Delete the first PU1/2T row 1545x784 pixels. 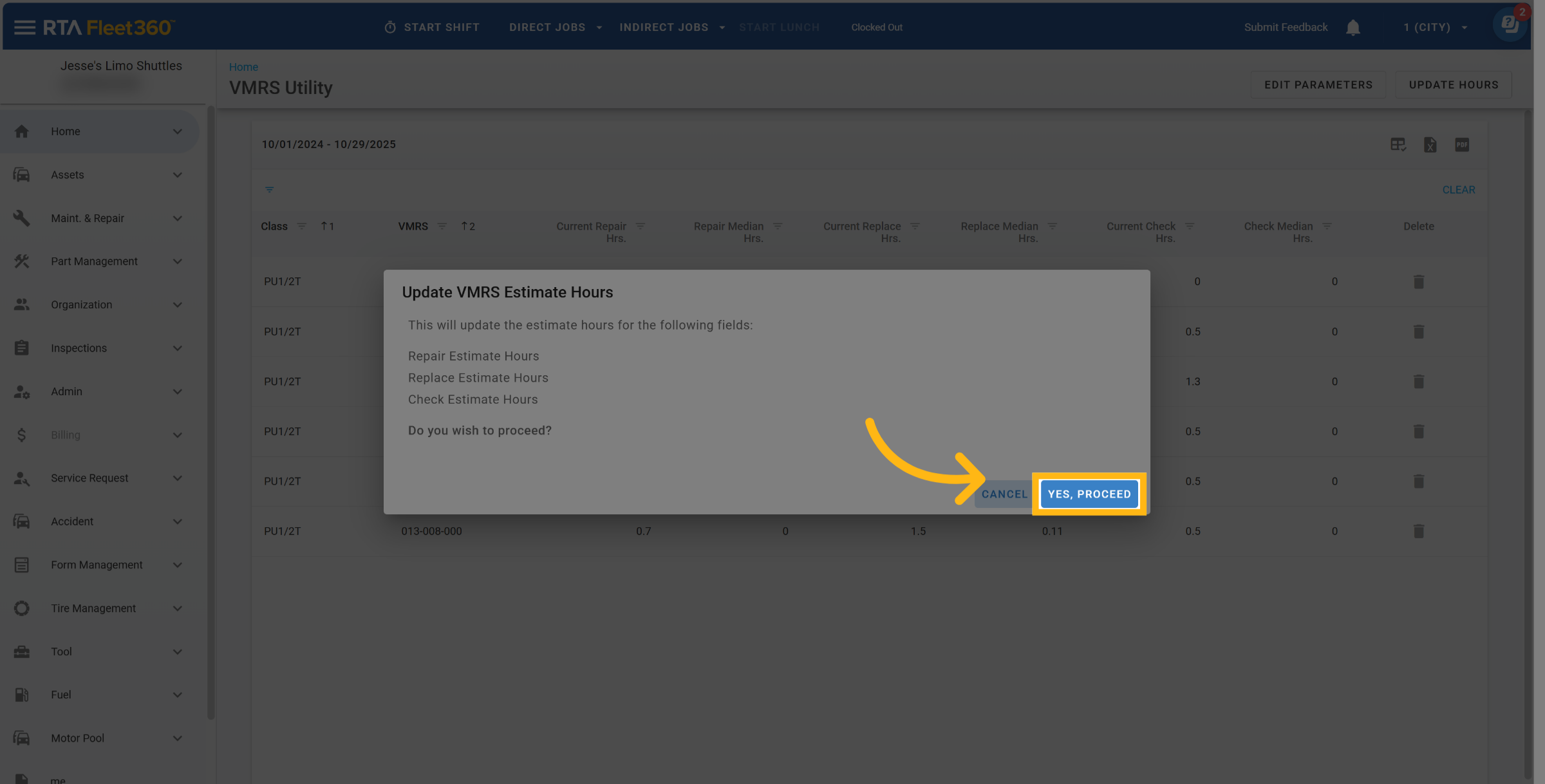(x=1418, y=282)
